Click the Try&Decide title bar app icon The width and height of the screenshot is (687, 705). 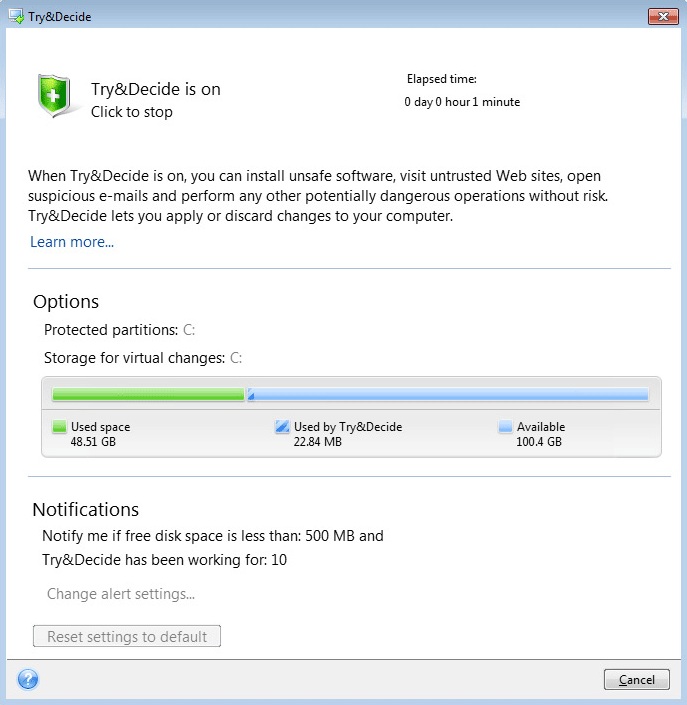pyautogui.click(x=16, y=17)
